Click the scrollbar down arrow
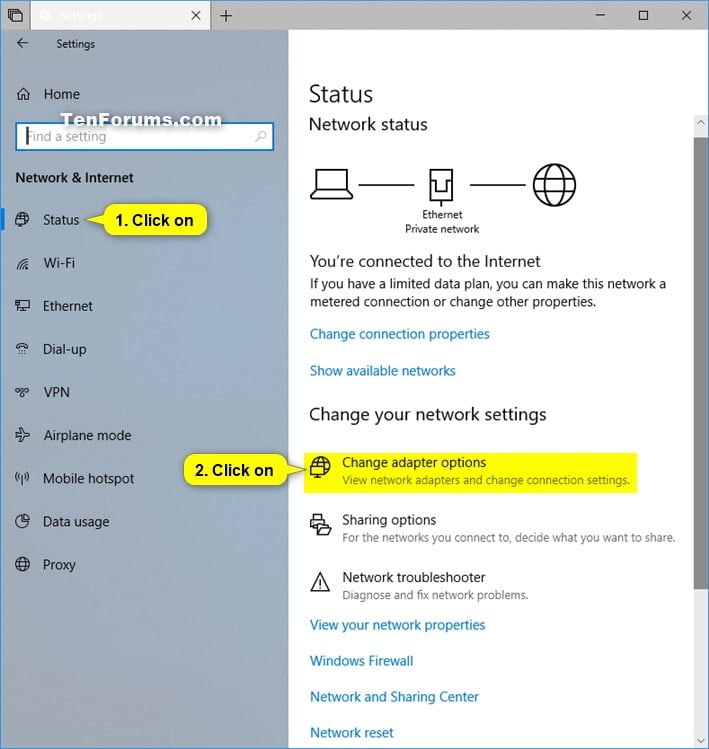The width and height of the screenshot is (709, 749). (x=701, y=740)
